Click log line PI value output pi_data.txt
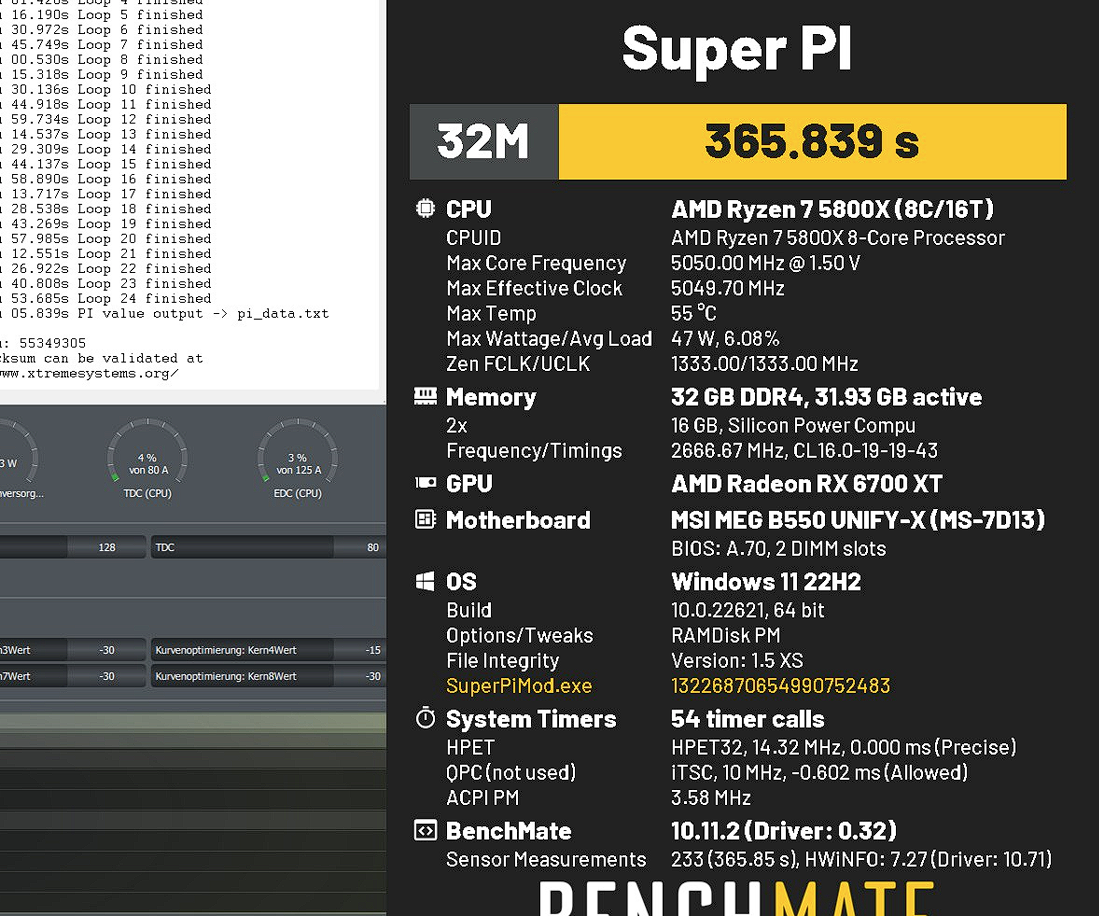 point(164,313)
